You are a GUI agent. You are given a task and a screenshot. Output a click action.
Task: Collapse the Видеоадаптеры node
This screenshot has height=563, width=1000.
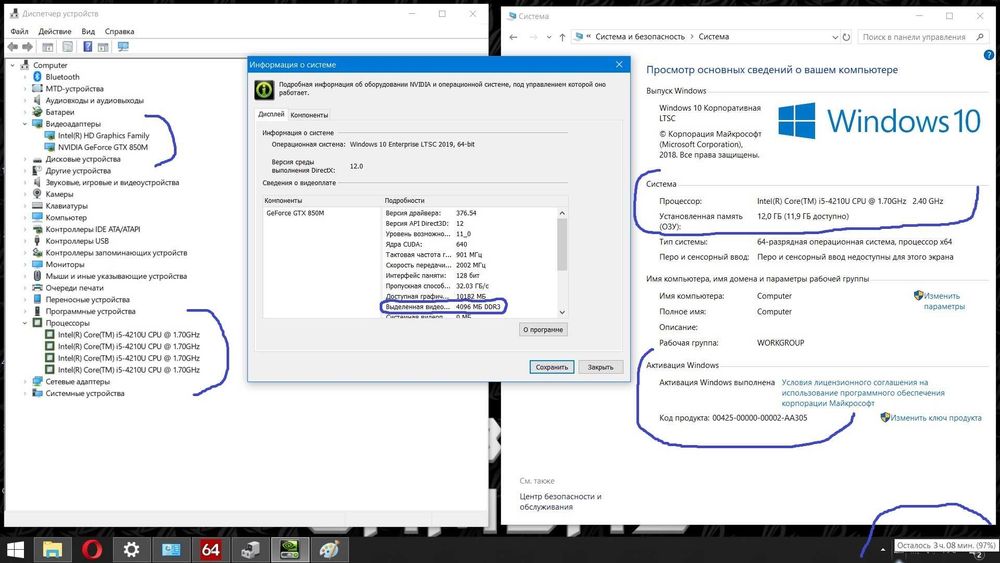click(x=25, y=124)
